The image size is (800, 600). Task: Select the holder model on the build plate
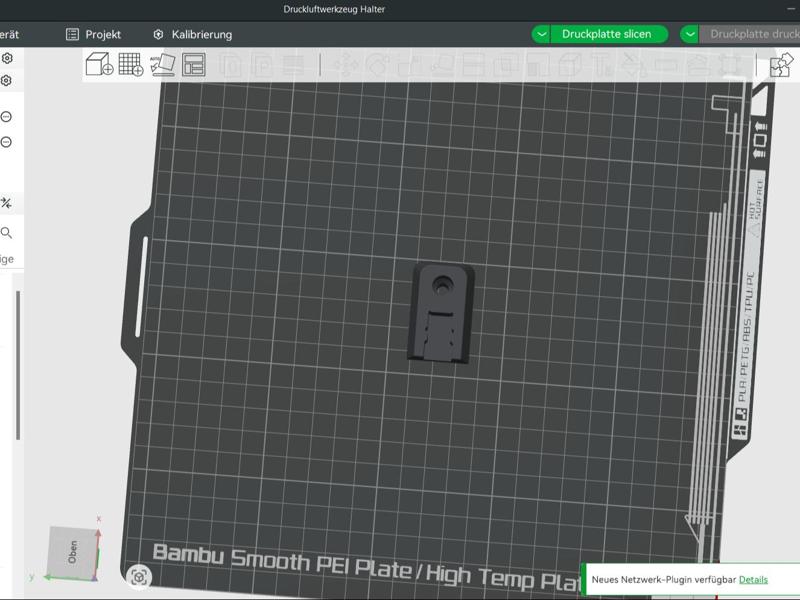(441, 312)
